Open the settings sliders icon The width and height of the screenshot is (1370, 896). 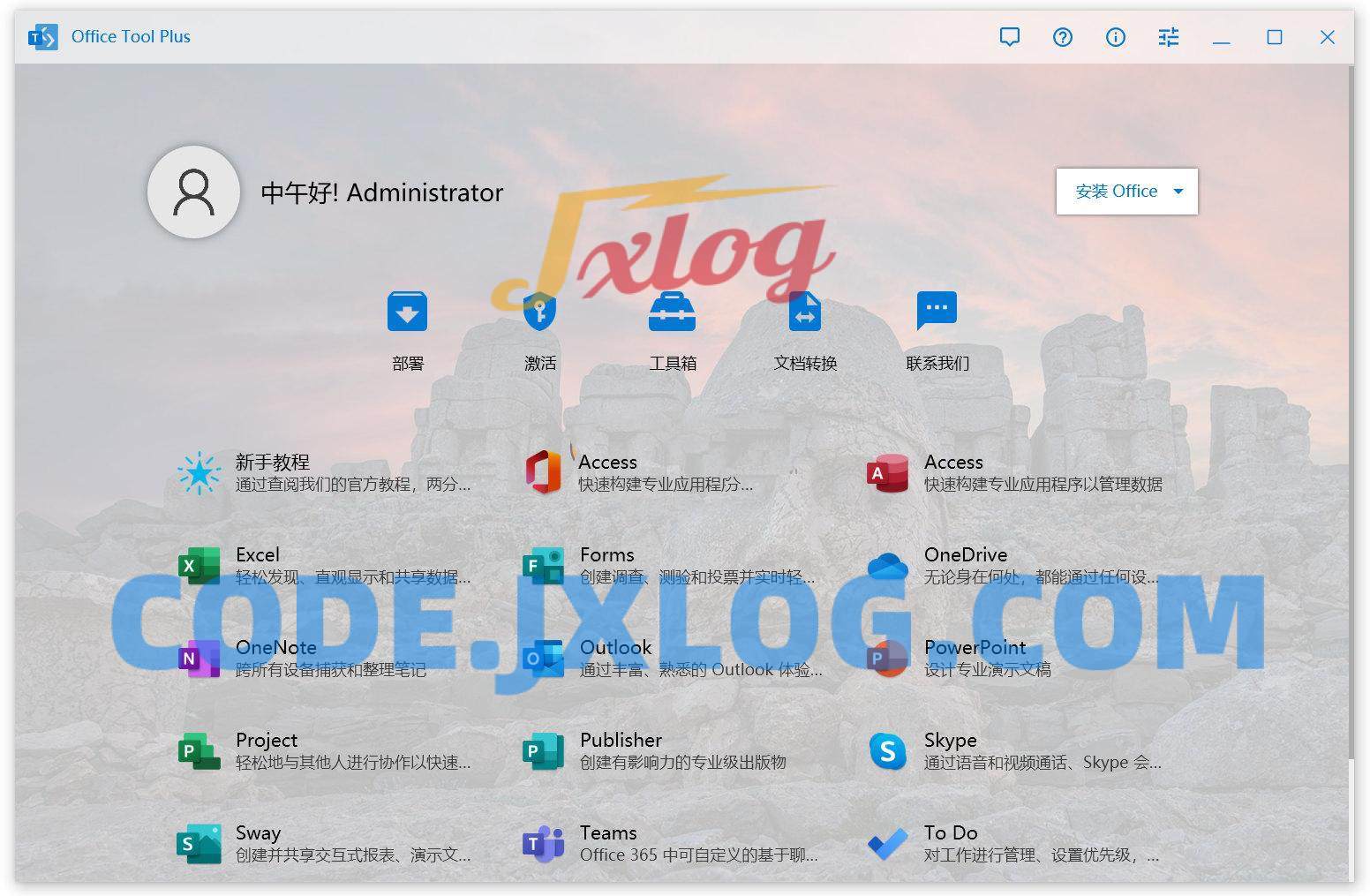coord(1168,37)
